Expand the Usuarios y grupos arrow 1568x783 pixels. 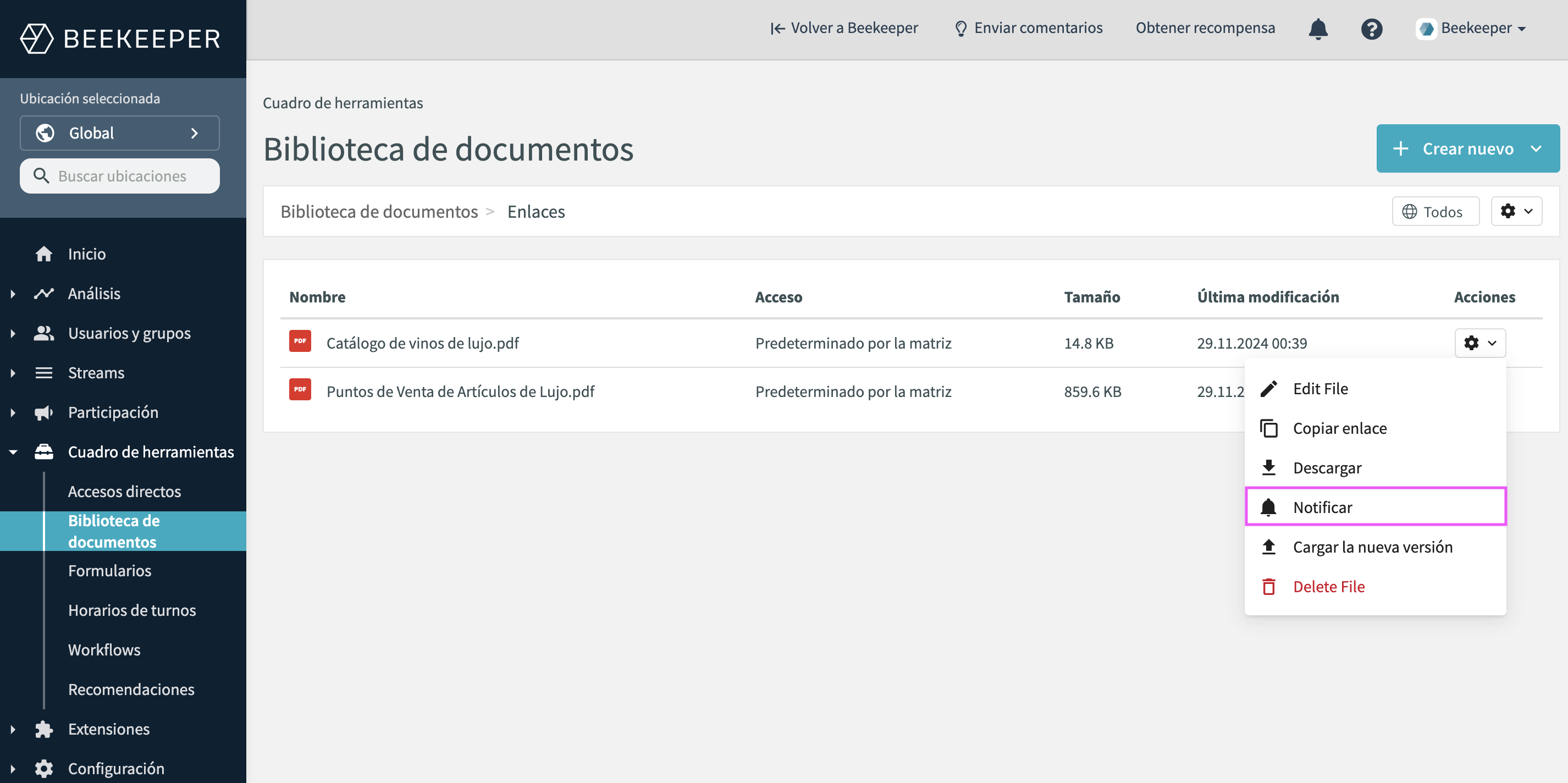point(13,333)
